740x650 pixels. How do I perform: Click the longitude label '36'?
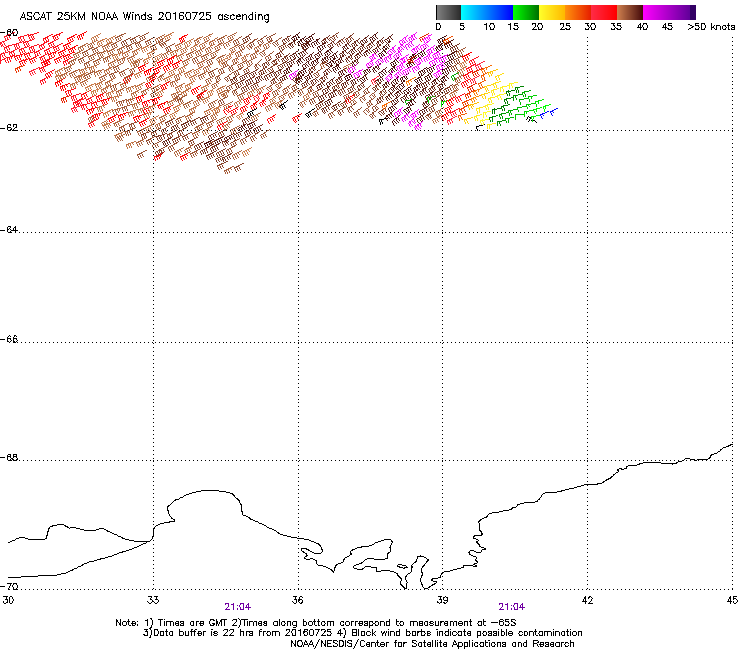[x=298, y=600]
